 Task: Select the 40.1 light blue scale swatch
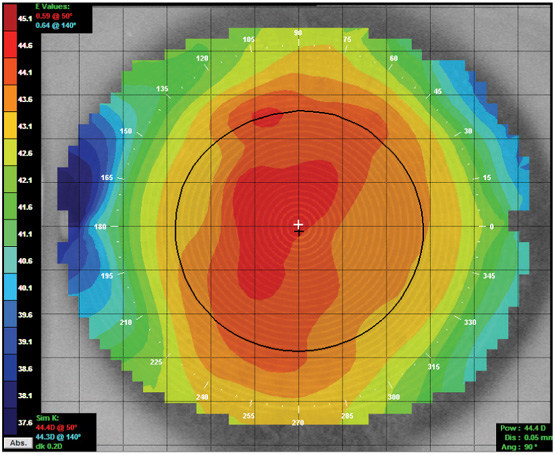[x=10, y=288]
